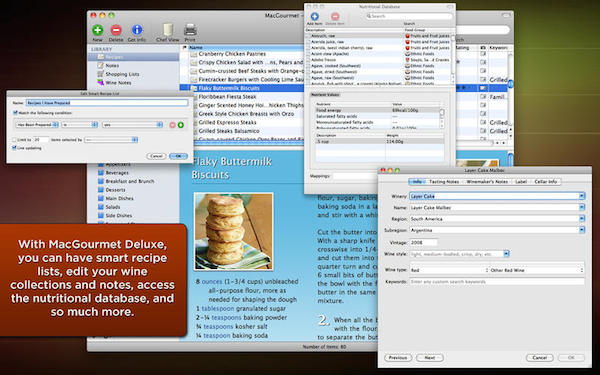Click the green New button in MacGourmet toolbar
600x375 pixels.
click(x=98, y=30)
